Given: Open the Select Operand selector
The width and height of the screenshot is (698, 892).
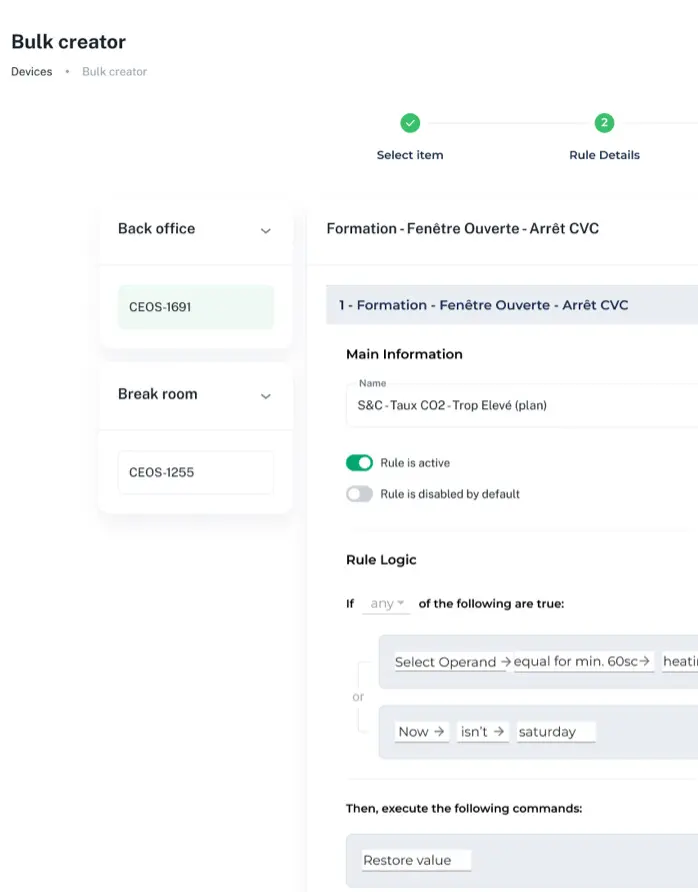Looking at the screenshot, I should tap(452, 662).
